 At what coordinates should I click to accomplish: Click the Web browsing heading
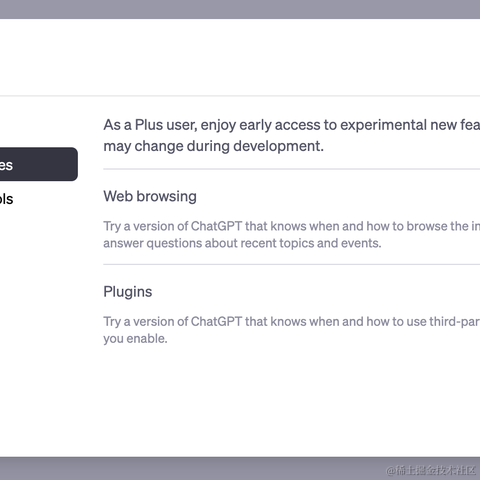pos(150,196)
